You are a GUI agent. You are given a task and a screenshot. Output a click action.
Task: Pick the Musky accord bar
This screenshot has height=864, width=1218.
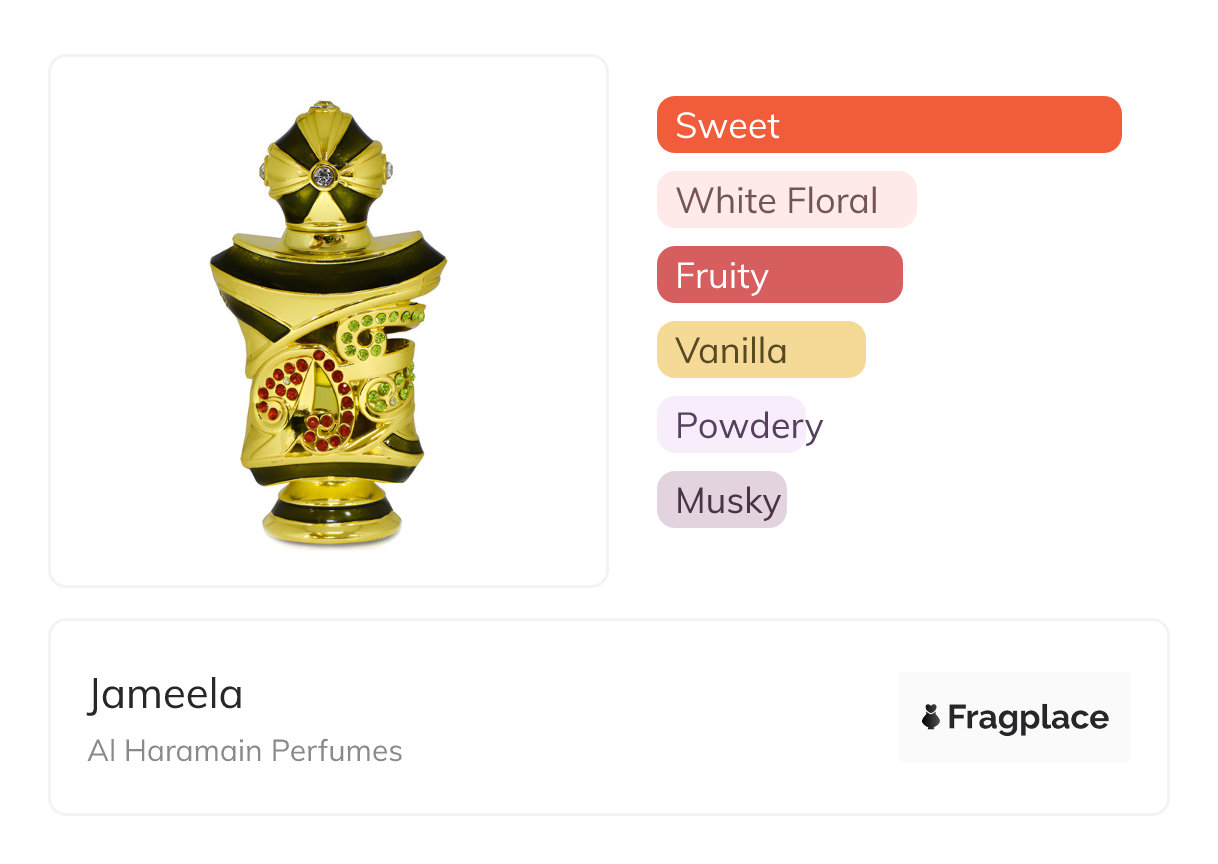point(721,500)
